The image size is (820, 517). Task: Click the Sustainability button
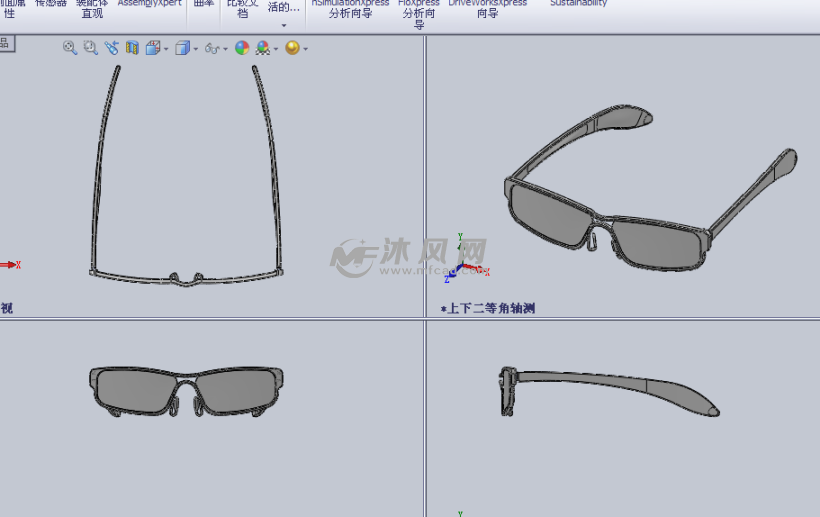(x=578, y=4)
